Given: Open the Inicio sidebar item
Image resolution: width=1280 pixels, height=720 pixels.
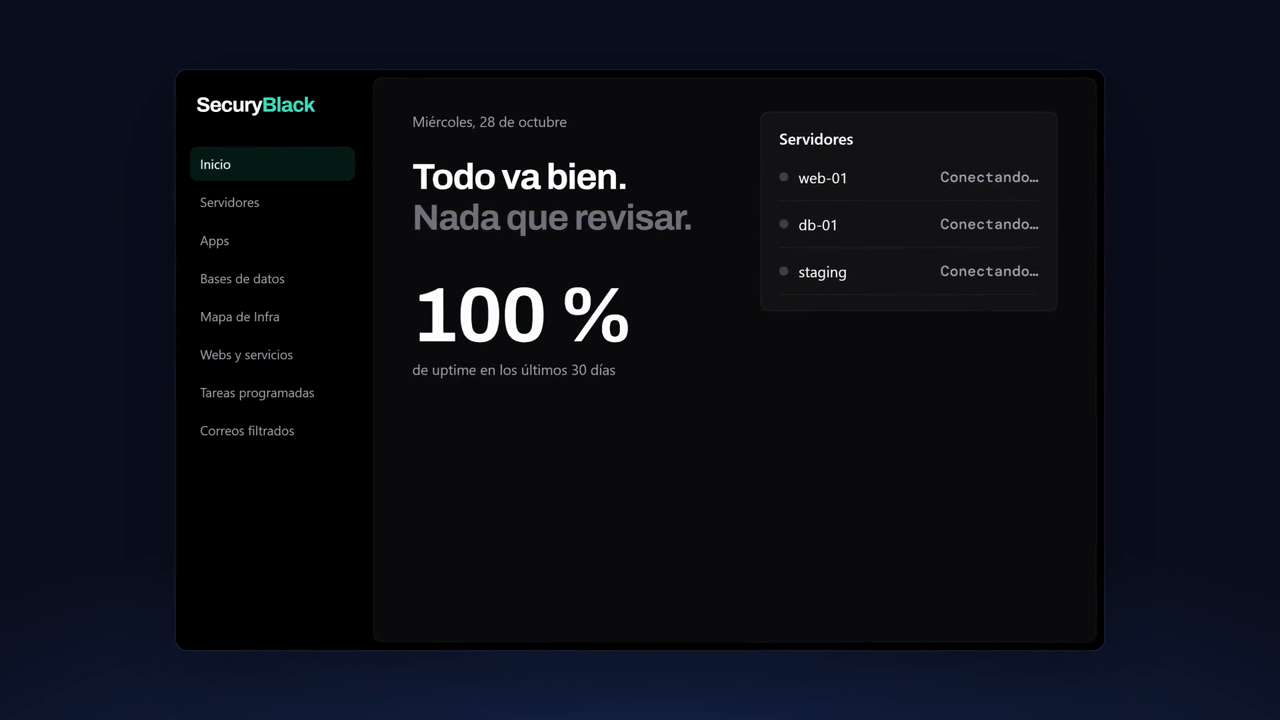Looking at the screenshot, I should click(272, 164).
